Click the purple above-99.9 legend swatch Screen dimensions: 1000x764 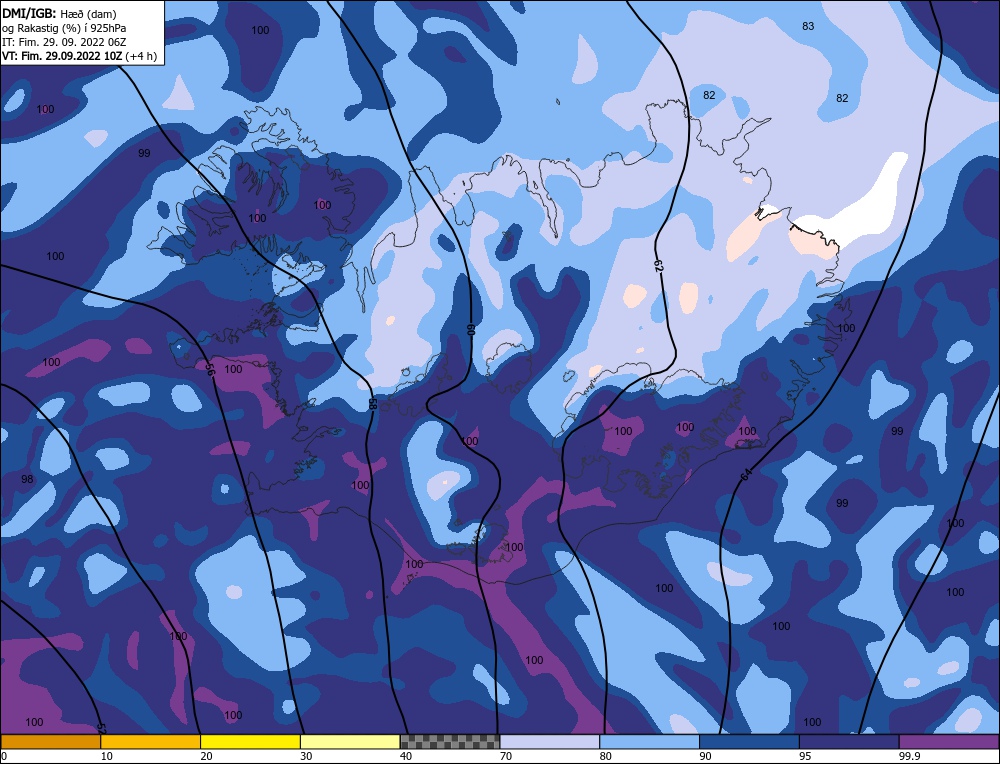coord(950,741)
